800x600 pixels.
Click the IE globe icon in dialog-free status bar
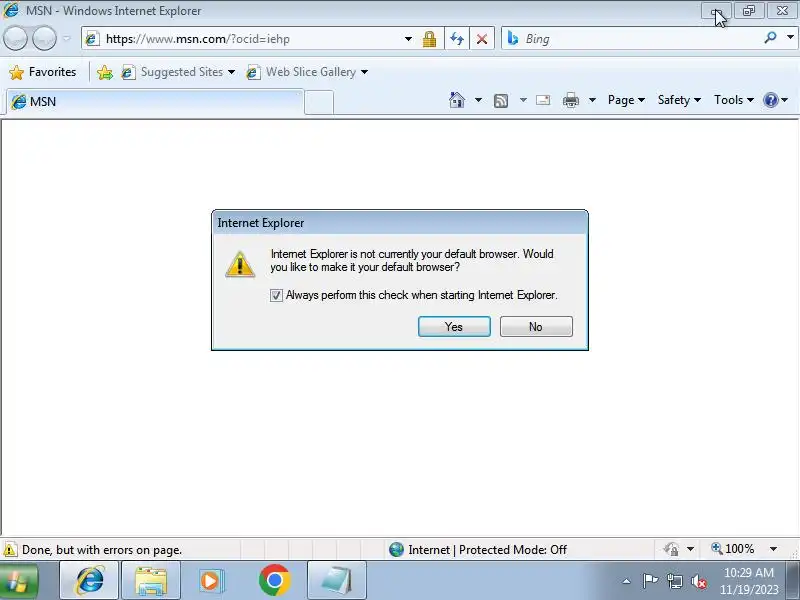click(x=396, y=549)
